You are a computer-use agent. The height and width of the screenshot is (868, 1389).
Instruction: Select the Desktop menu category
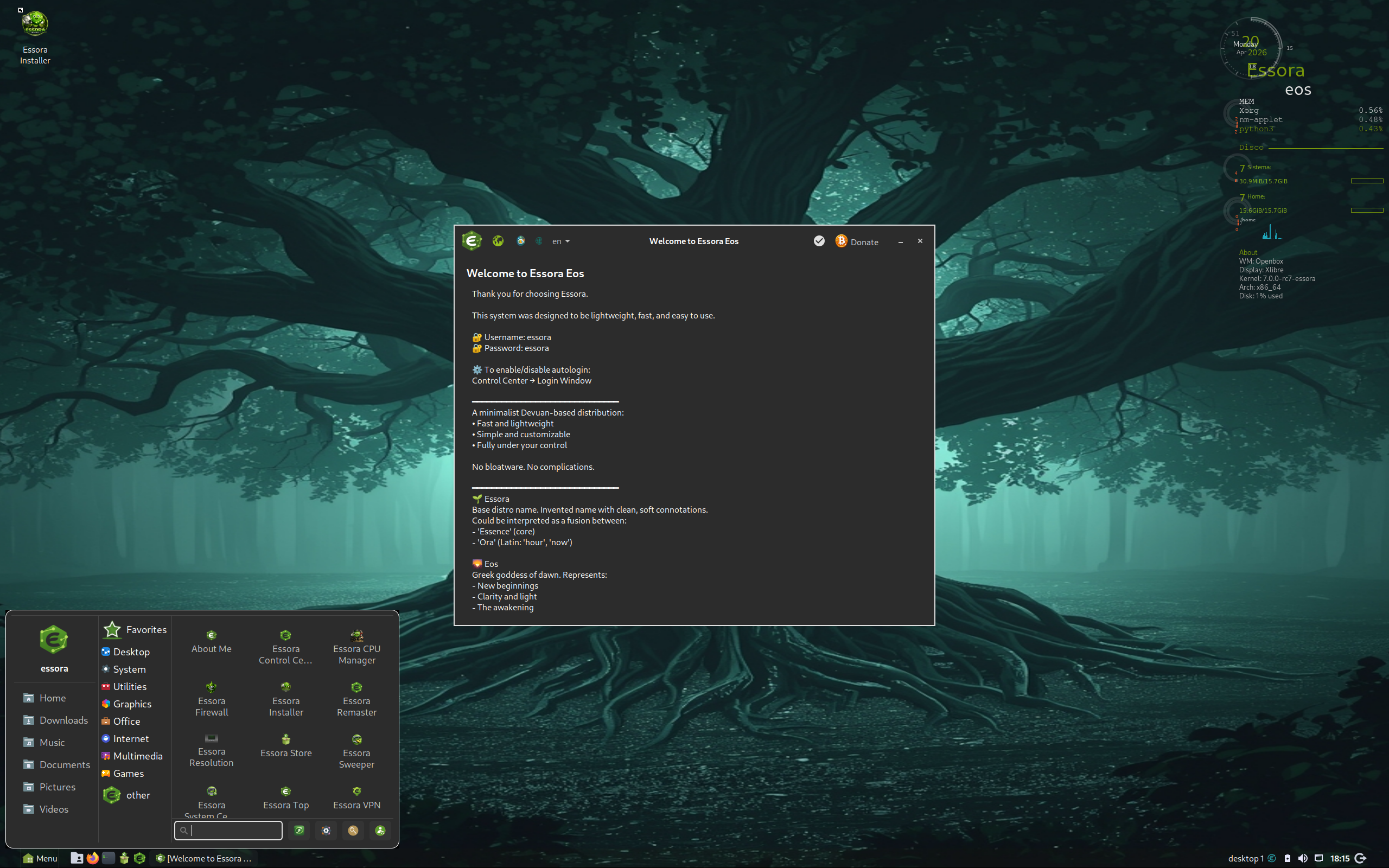pos(126,652)
